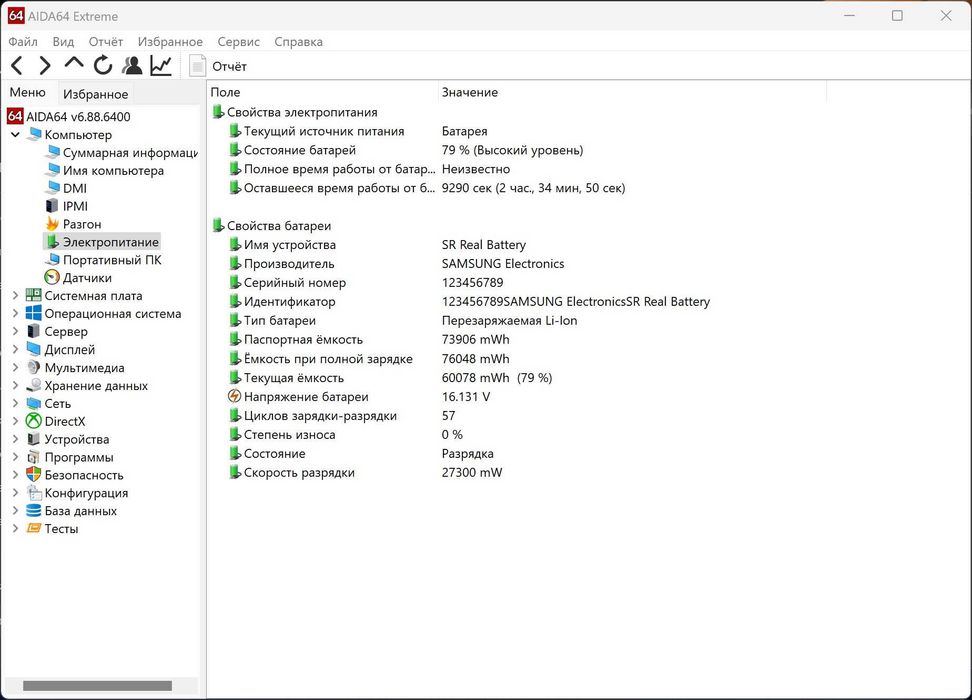Image resolution: width=972 pixels, height=700 pixels.
Task: Click the Системная плата motherboard icon
Action: 33,296
